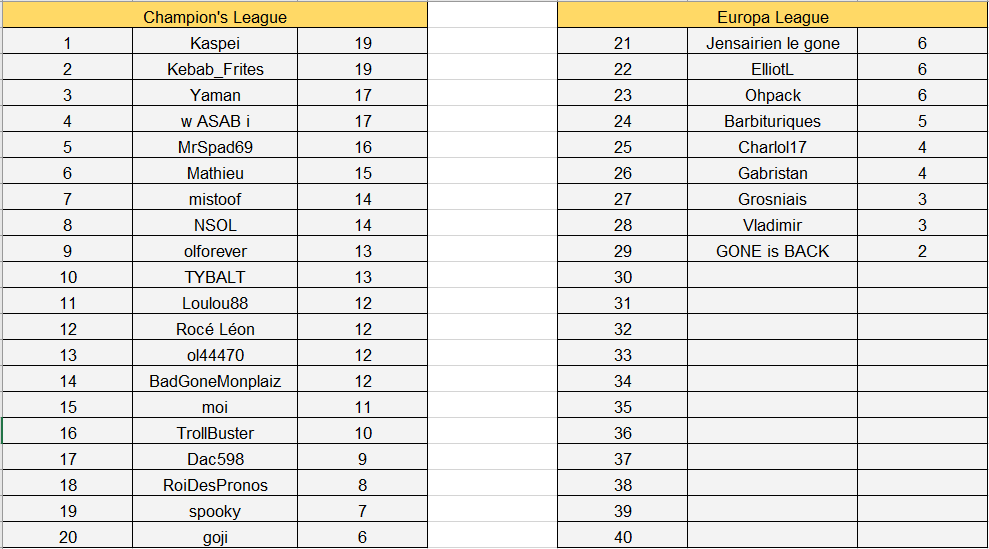Click the cell with player Yaman
The width and height of the screenshot is (989, 549).
coord(214,95)
